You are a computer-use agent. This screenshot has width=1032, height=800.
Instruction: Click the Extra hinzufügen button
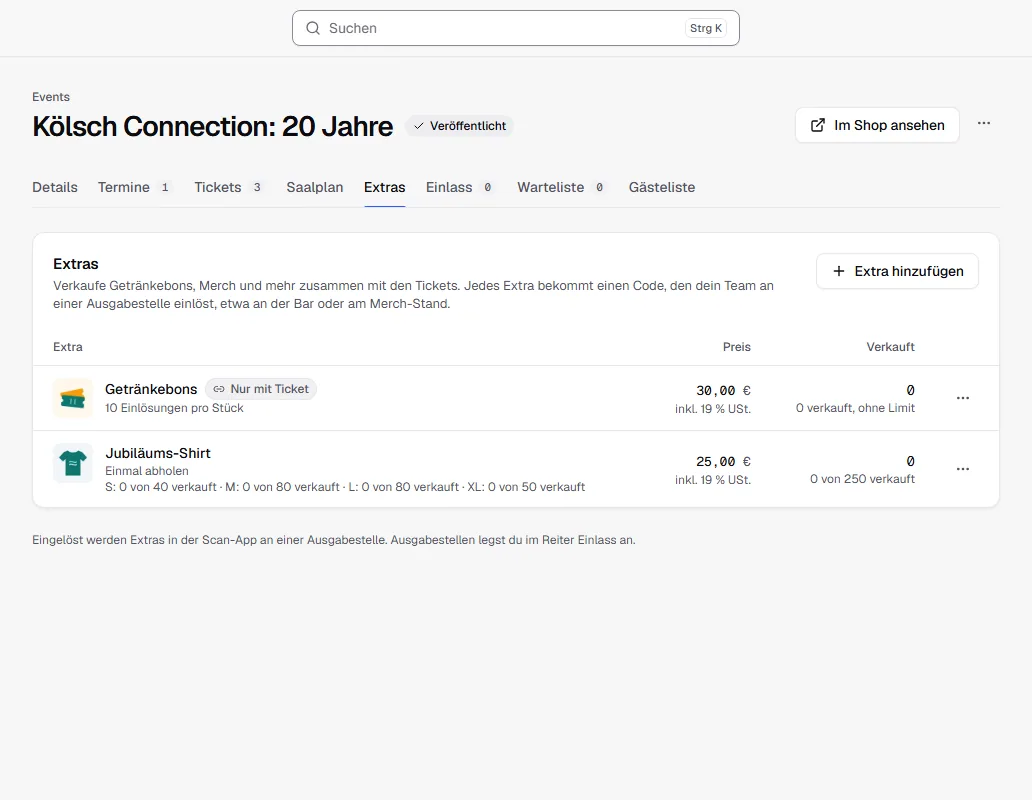point(897,271)
